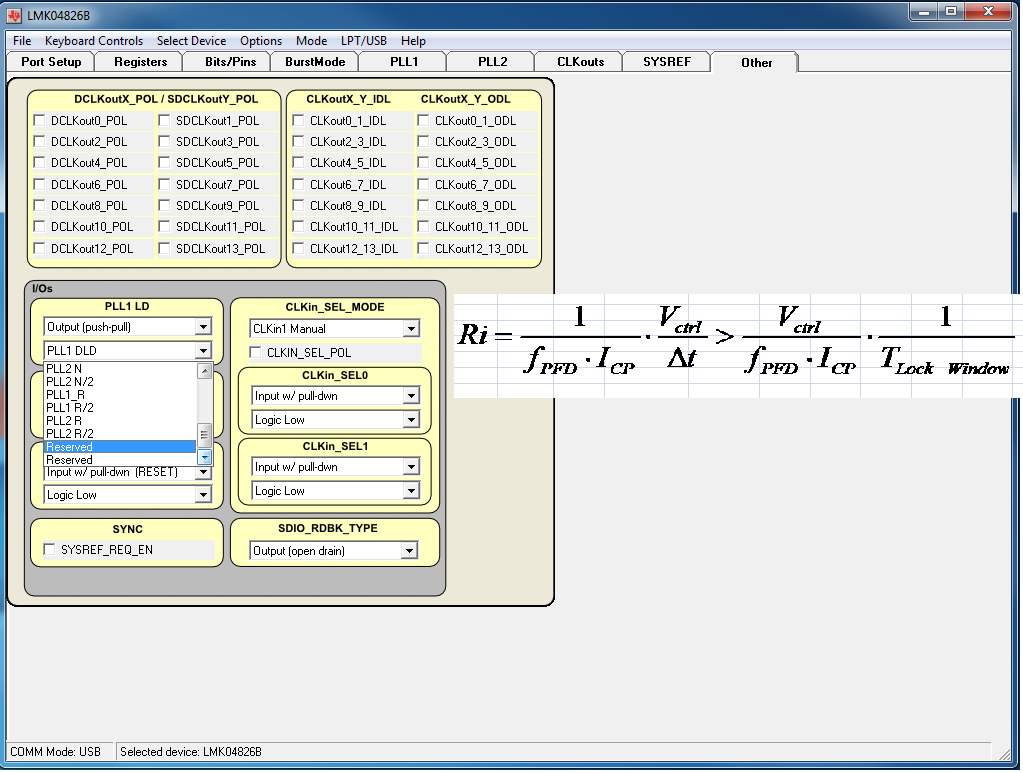The width and height of the screenshot is (1023, 773).
Task: Open the Mode menu
Action: pos(311,40)
